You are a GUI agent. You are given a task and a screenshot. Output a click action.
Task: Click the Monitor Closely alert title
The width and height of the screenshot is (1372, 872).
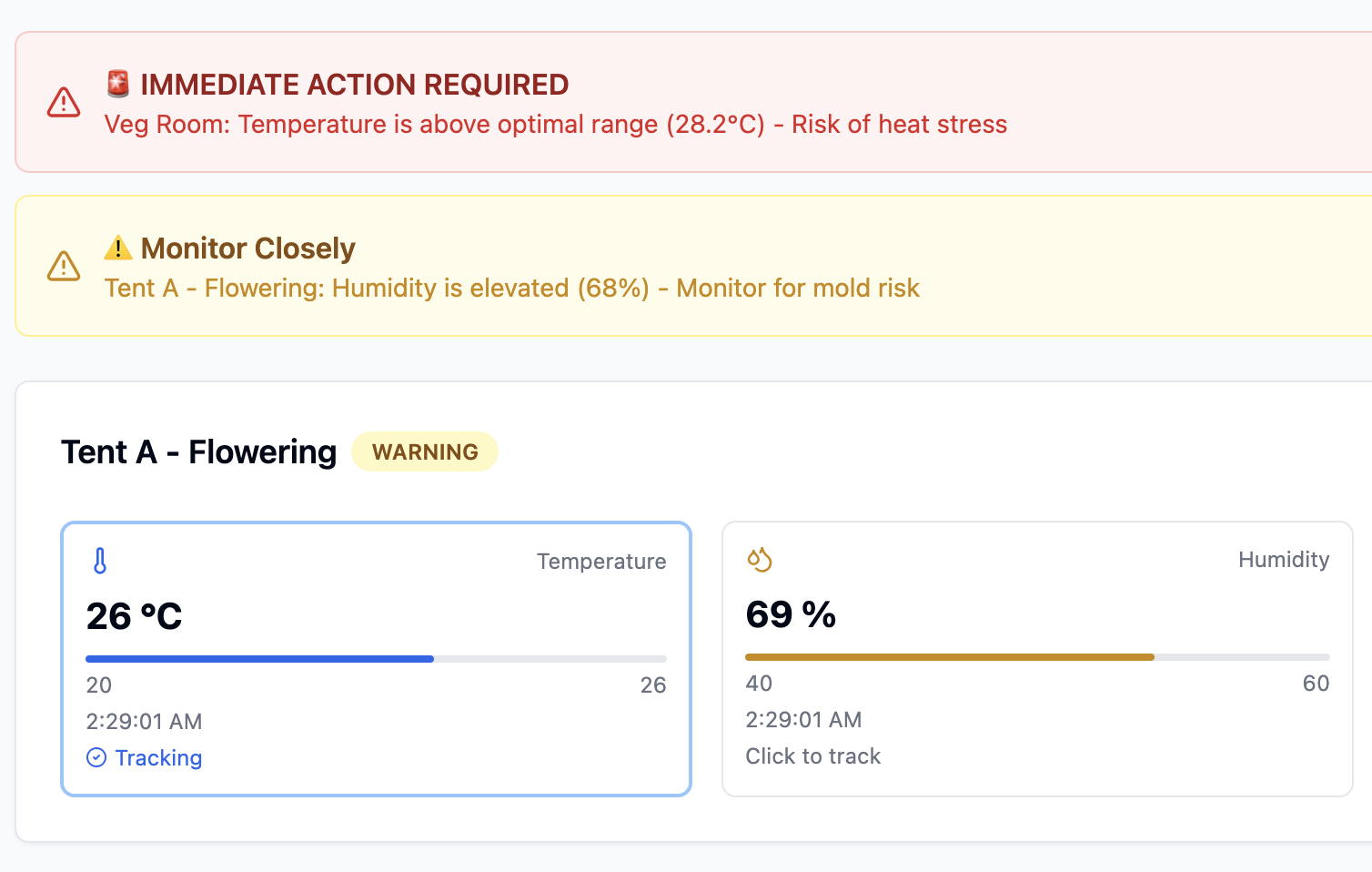(247, 248)
